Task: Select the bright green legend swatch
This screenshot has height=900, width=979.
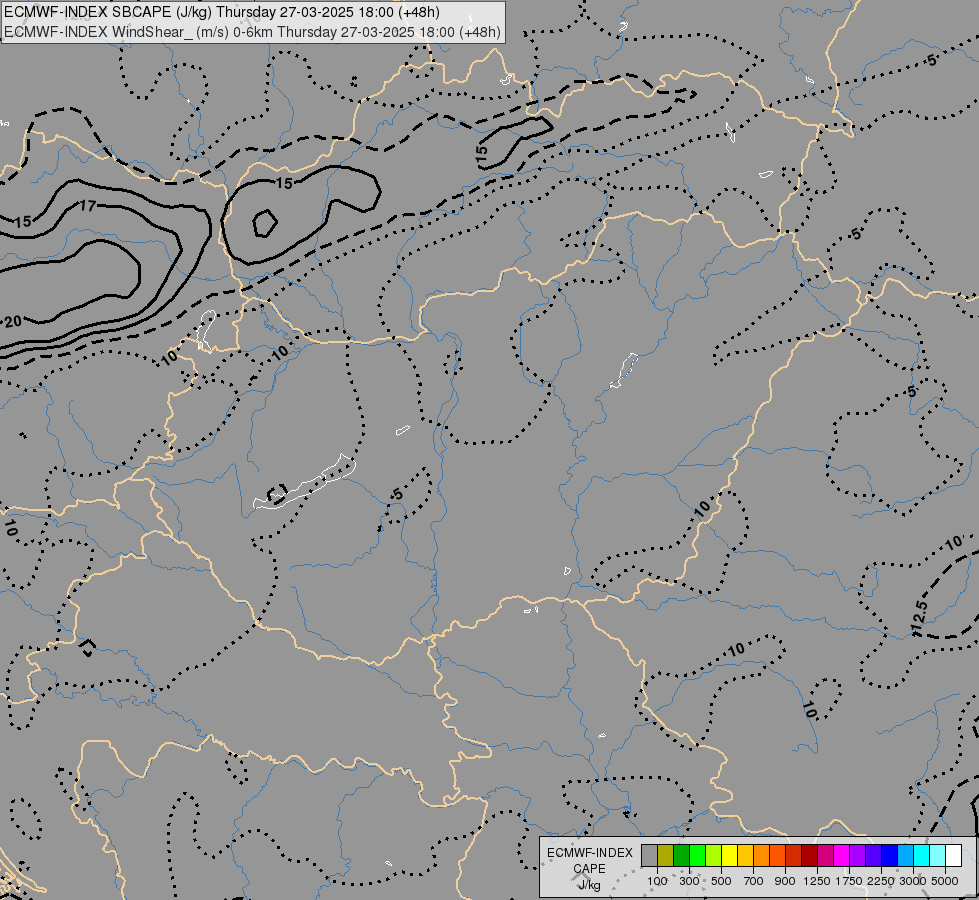Action: click(697, 856)
